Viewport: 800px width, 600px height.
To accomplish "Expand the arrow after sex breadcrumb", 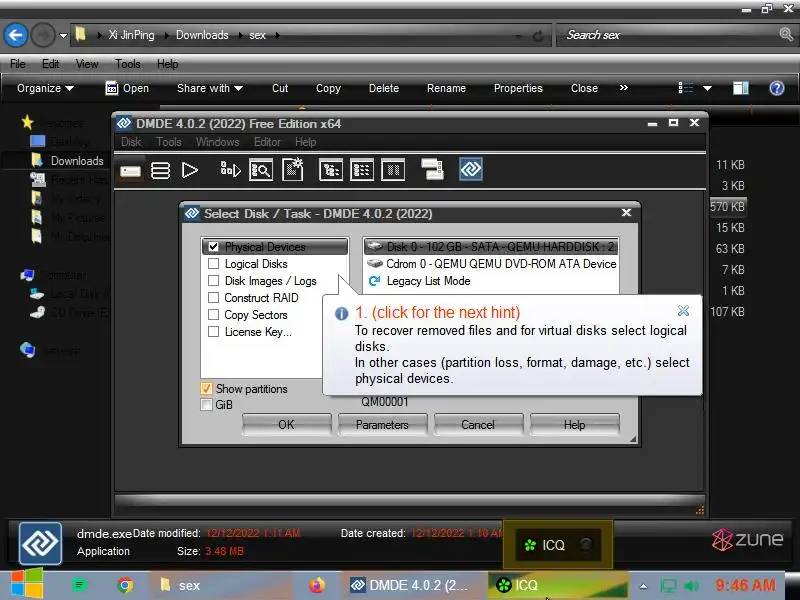I will [278, 35].
